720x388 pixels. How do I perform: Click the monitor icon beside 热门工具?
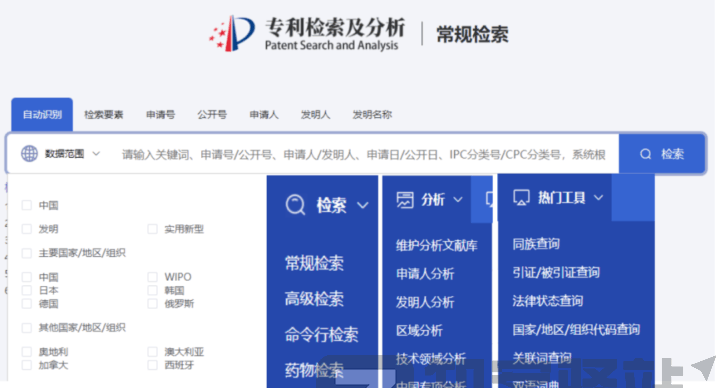point(521,197)
